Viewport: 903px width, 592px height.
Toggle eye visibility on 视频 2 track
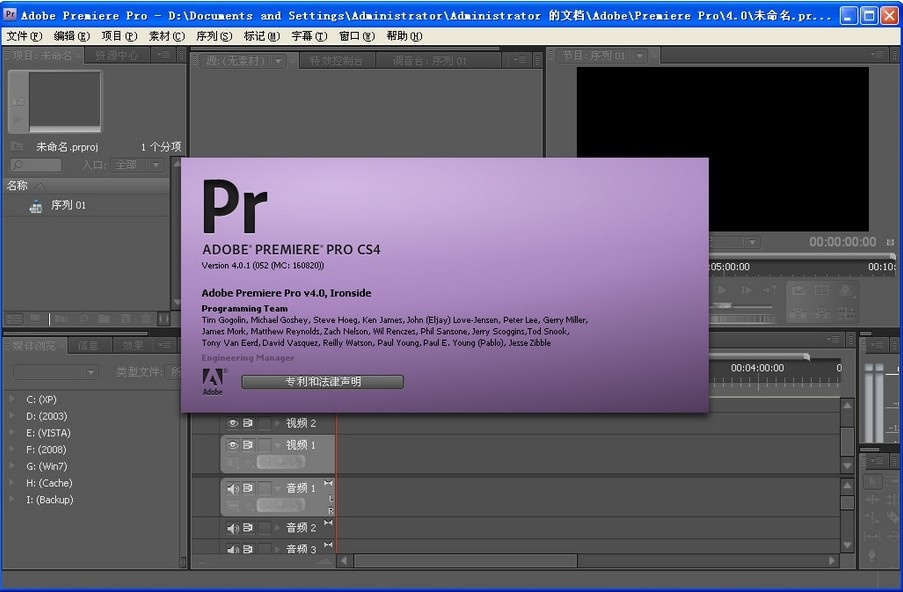233,423
